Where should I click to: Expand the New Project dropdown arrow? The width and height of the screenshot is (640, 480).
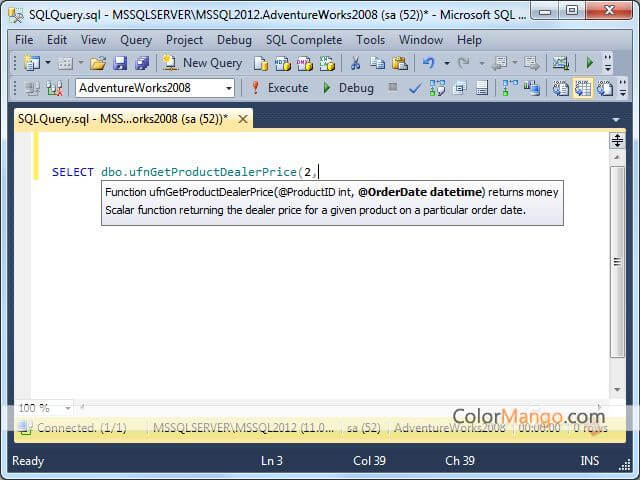pos(48,63)
